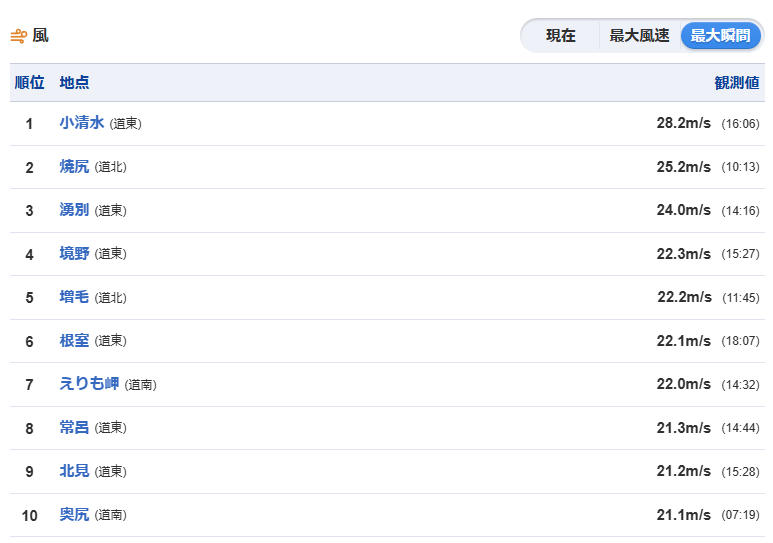The height and width of the screenshot is (543, 773).
Task: Select the 最大瞬間 toggle option
Action: click(x=720, y=36)
